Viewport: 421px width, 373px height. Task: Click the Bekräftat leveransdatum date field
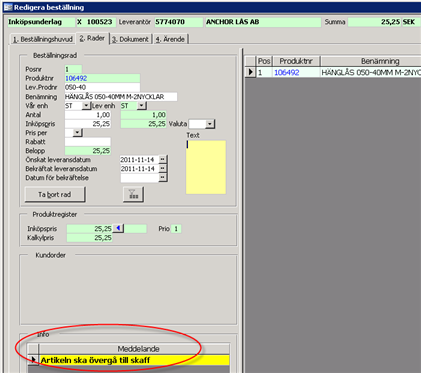coord(139,169)
